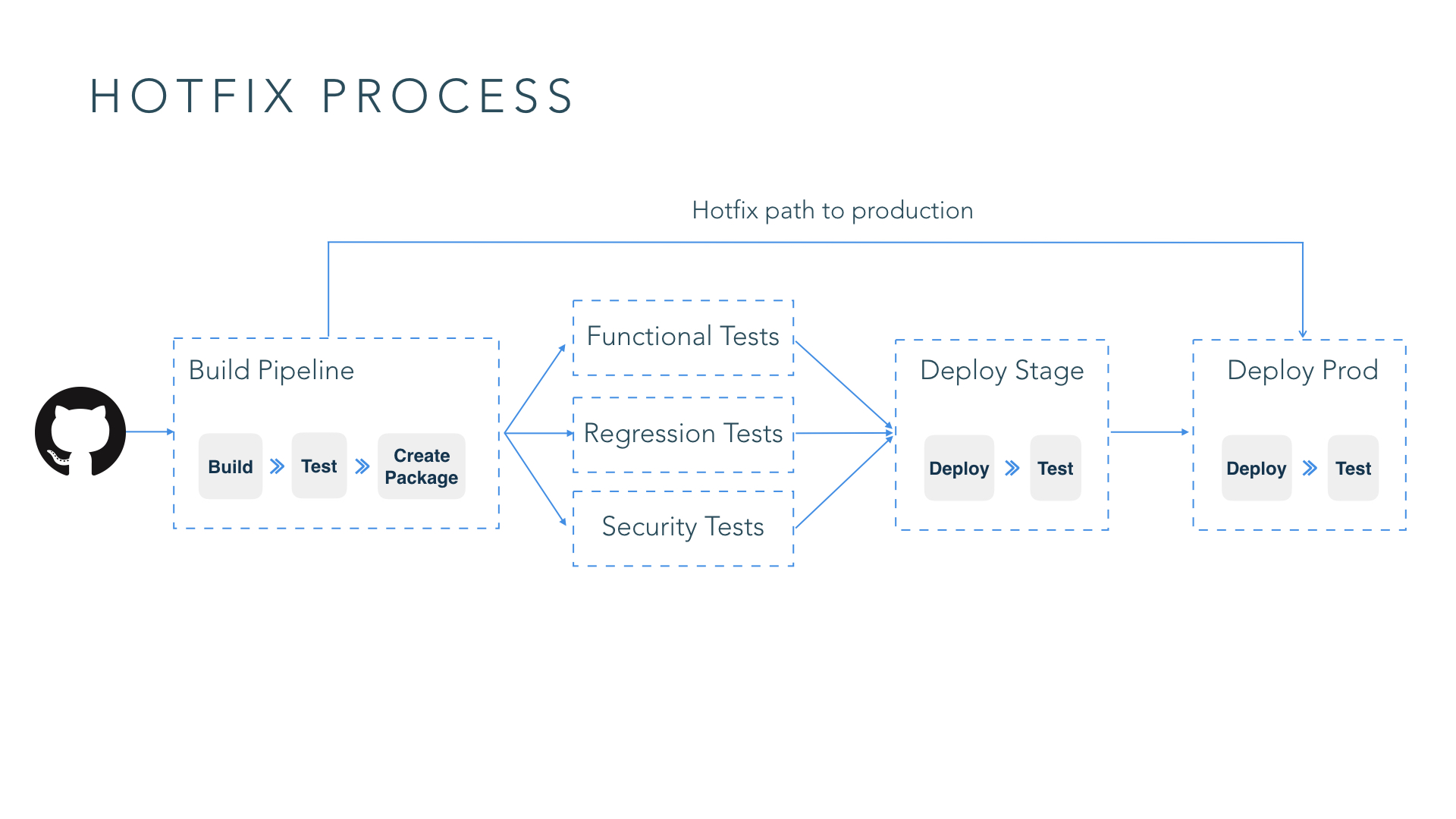This screenshot has height=819, width=1456.
Task: Click the Test button in Deploy Stage
Action: point(1056,466)
